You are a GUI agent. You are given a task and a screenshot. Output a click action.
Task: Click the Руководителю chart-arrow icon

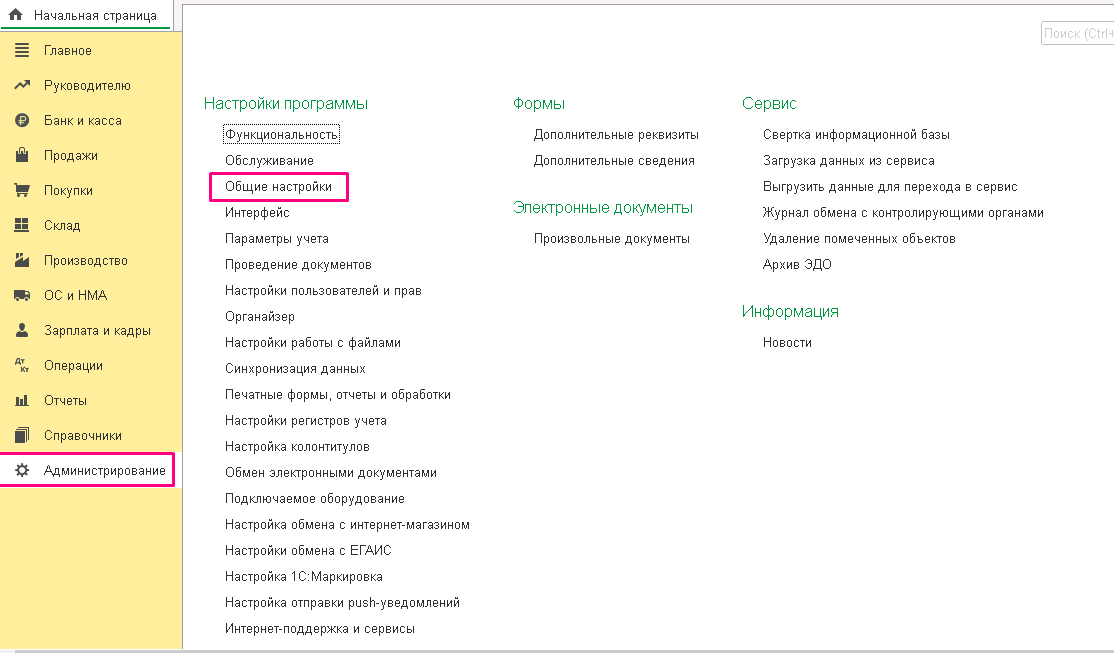tap(22, 85)
